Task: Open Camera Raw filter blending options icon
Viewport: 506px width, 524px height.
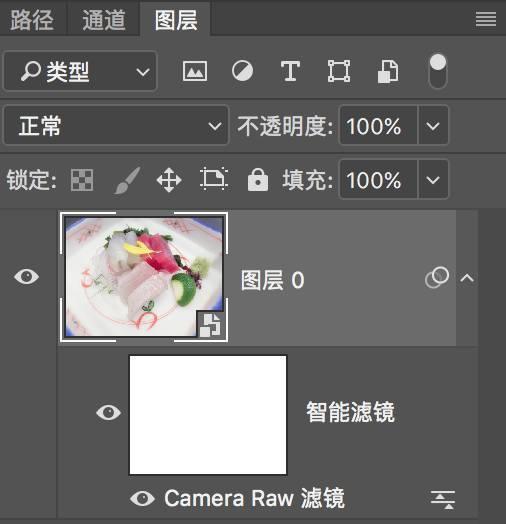Action: [443, 500]
